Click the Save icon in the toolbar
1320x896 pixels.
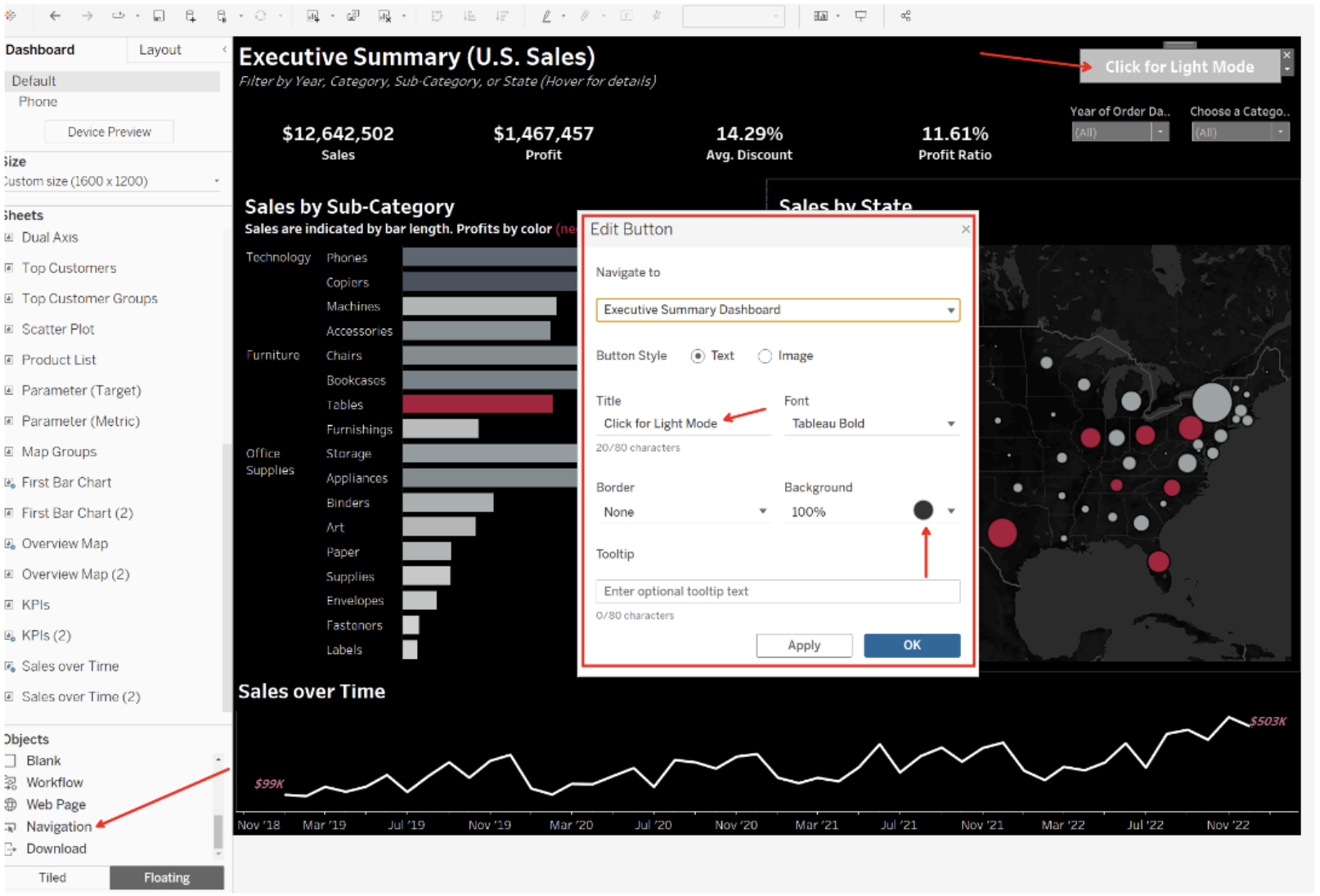pyautogui.click(x=158, y=16)
